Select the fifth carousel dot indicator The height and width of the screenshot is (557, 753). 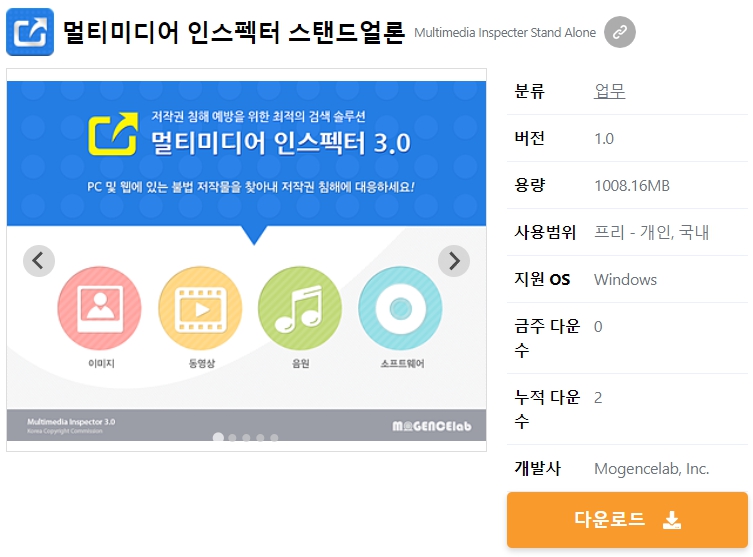pyautogui.click(x=274, y=438)
